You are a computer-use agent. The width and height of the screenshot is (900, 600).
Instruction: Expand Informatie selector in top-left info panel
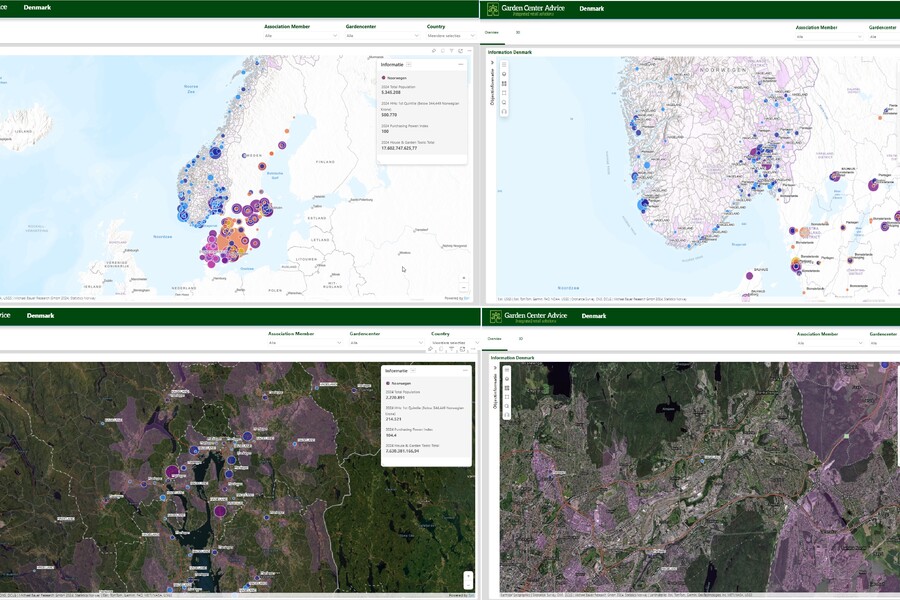click(x=409, y=64)
